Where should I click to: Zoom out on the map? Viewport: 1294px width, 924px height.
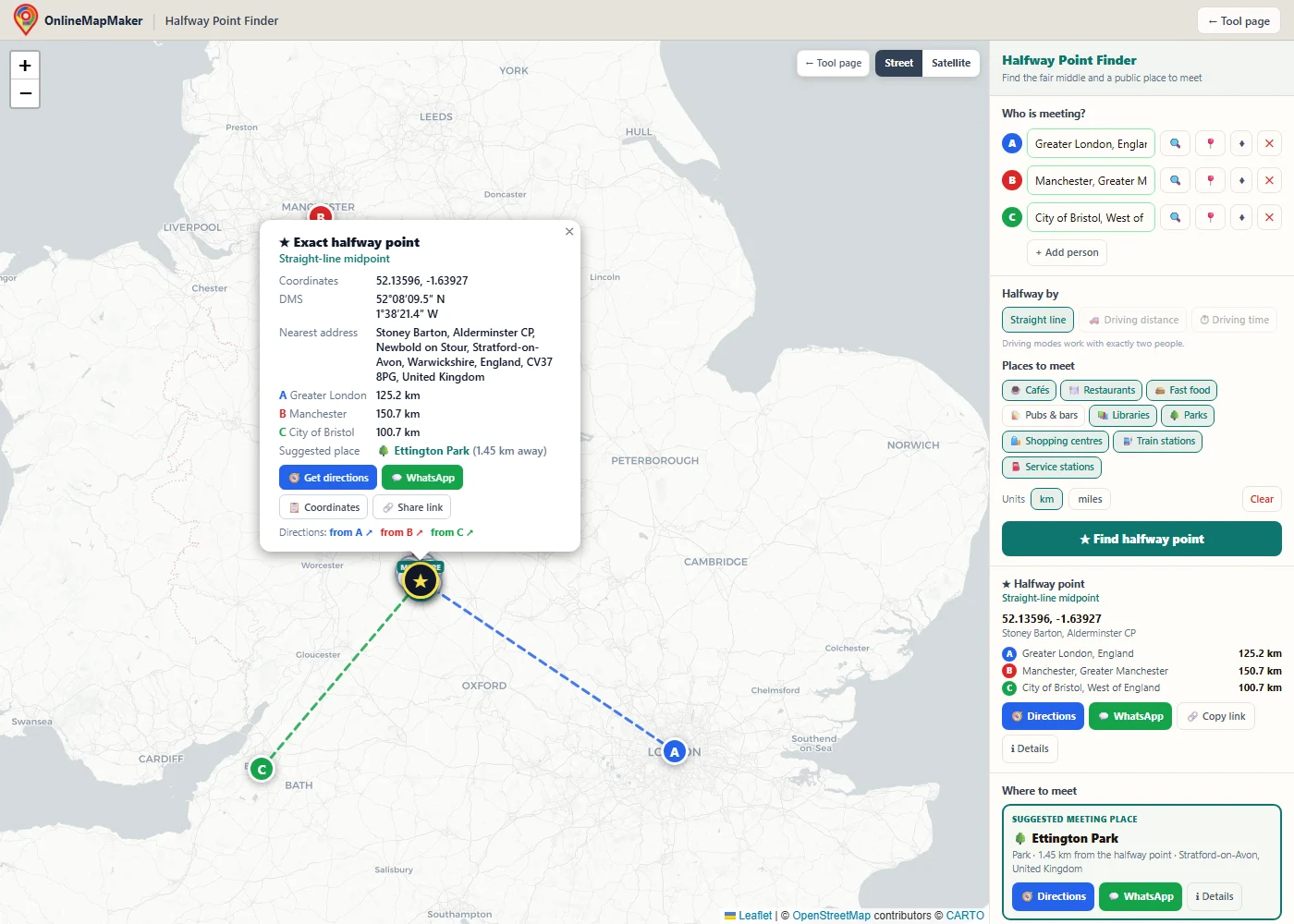coord(25,93)
